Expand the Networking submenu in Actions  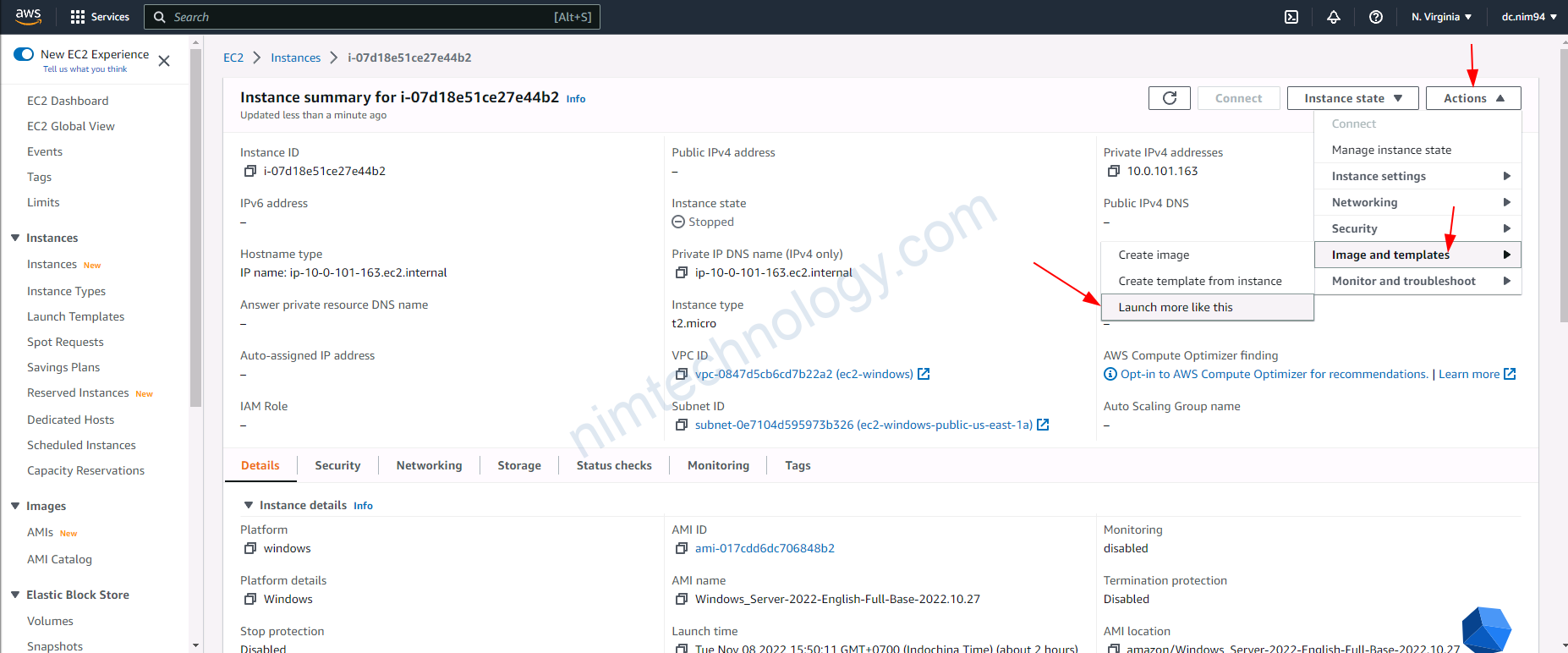[x=1418, y=202]
